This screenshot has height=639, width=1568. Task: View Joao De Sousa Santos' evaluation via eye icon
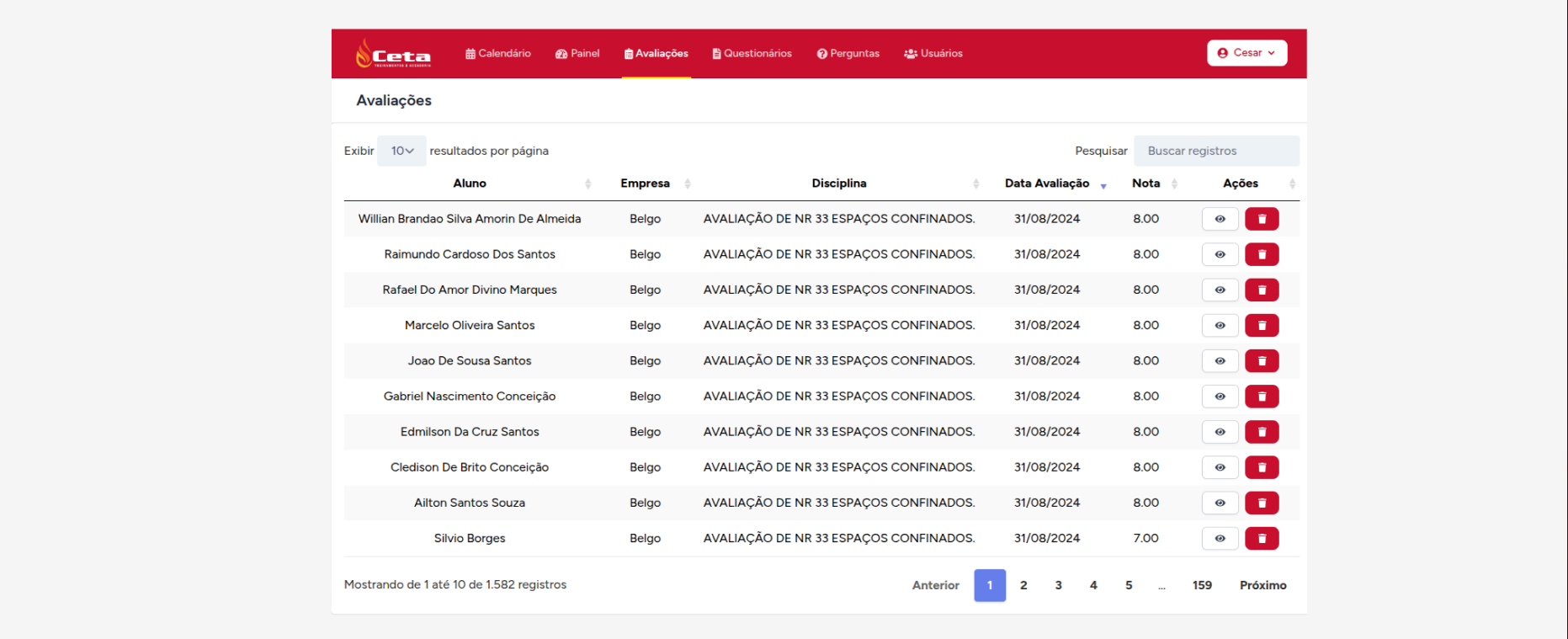pos(1220,360)
